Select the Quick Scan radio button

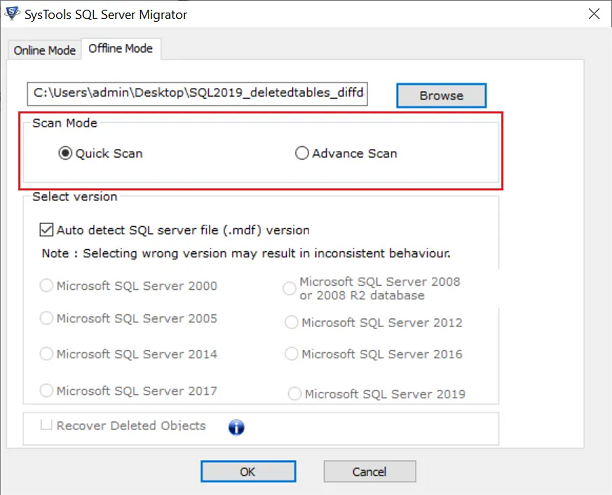(x=65, y=153)
